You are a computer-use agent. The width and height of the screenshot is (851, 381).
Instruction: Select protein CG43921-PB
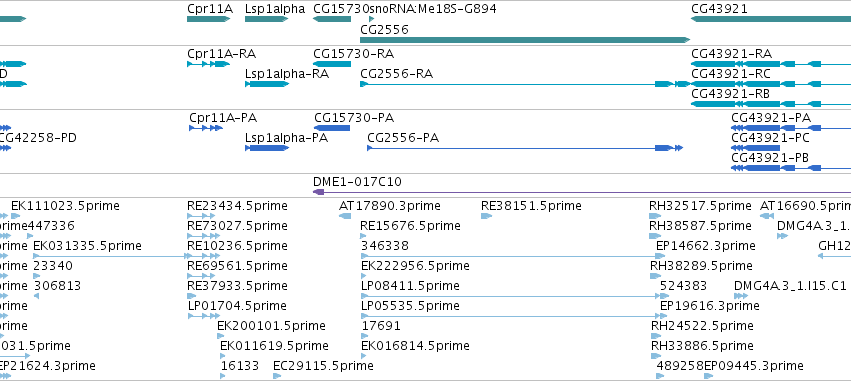771,158
